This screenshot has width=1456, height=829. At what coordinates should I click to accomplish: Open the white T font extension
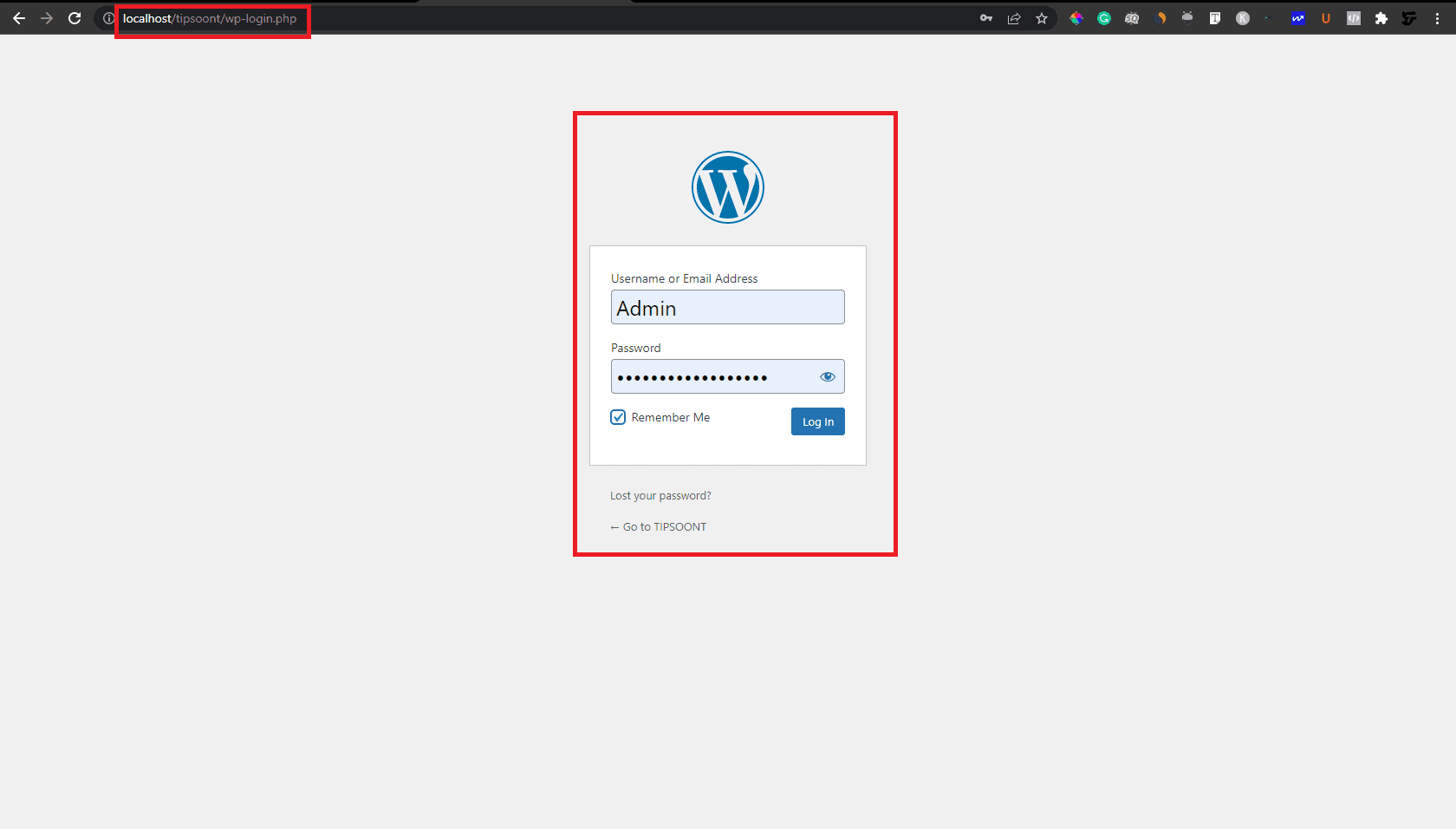(1215, 18)
